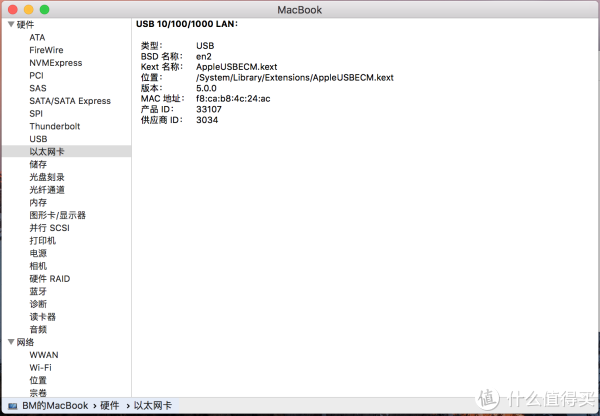Zoom the MacBook window with green button
This screenshot has width=600, height=416.
[44, 10]
